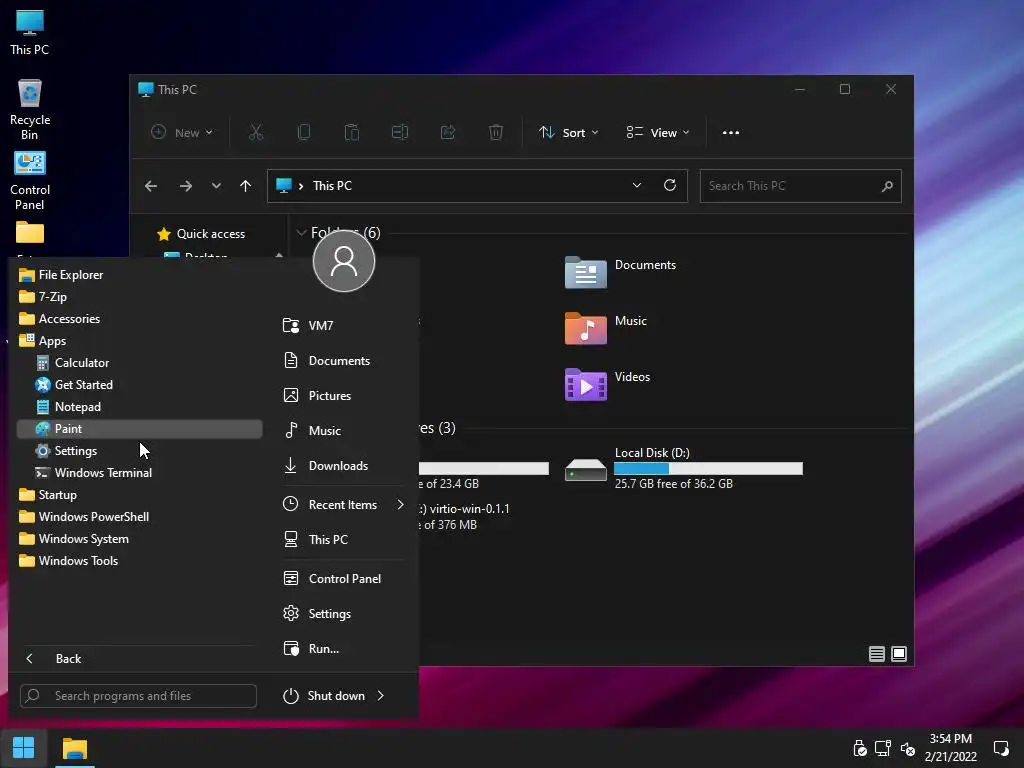Click the user avatar in Start menu
This screenshot has height=768, width=1024.
coord(344,261)
